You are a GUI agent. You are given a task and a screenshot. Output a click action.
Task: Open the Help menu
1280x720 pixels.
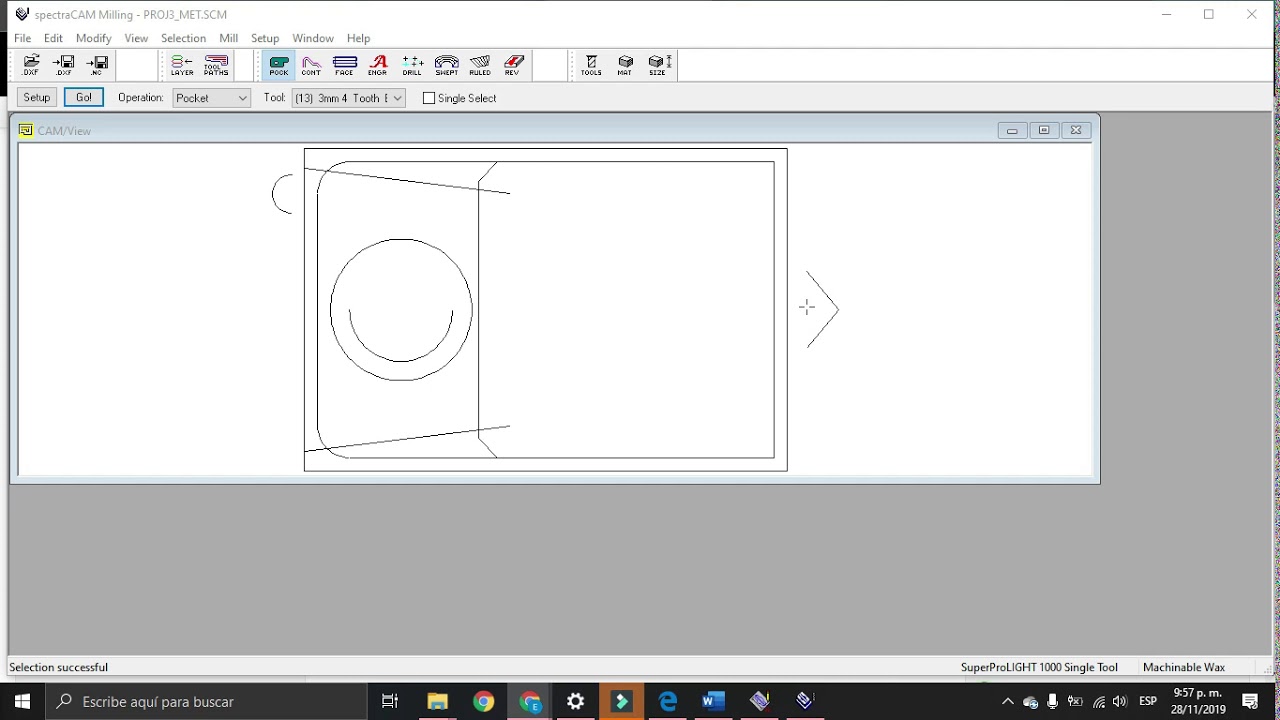(358, 38)
